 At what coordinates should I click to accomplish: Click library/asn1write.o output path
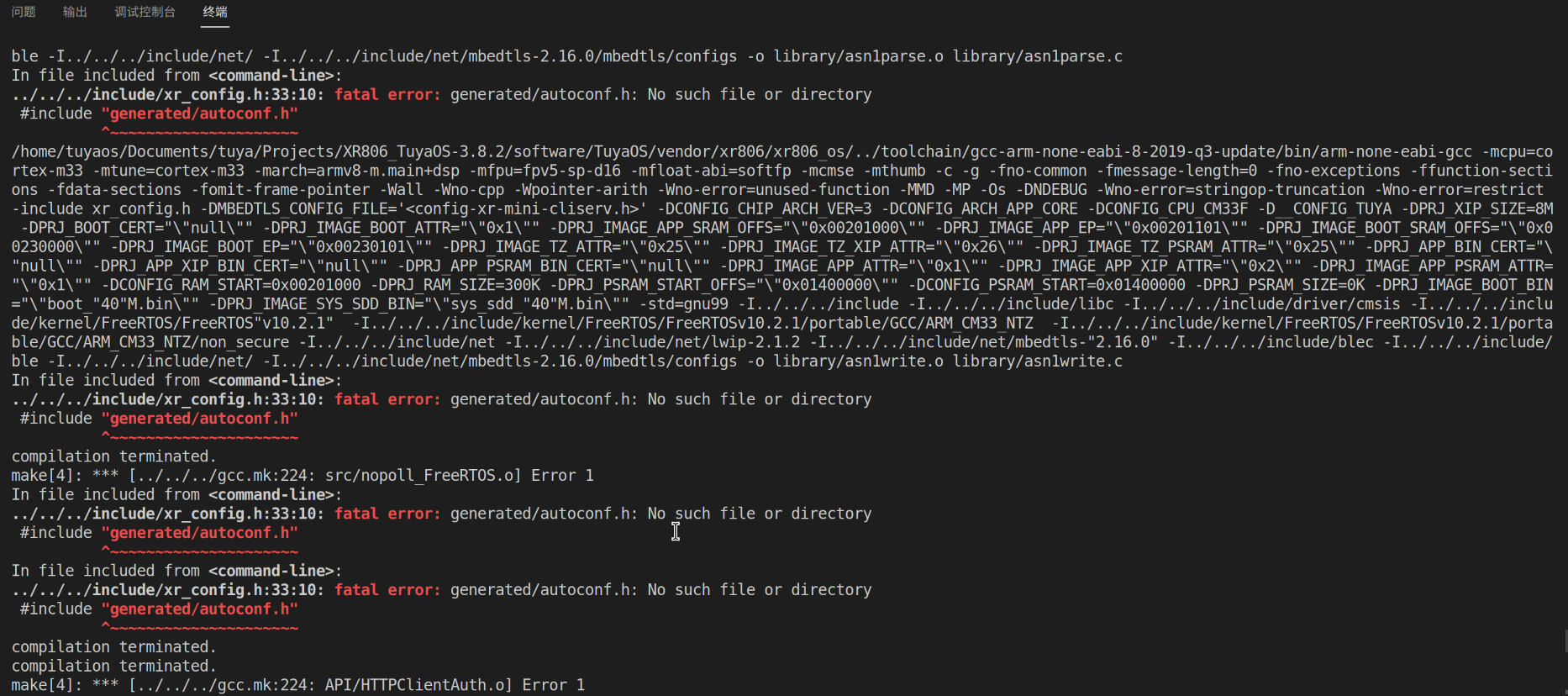[858, 361]
